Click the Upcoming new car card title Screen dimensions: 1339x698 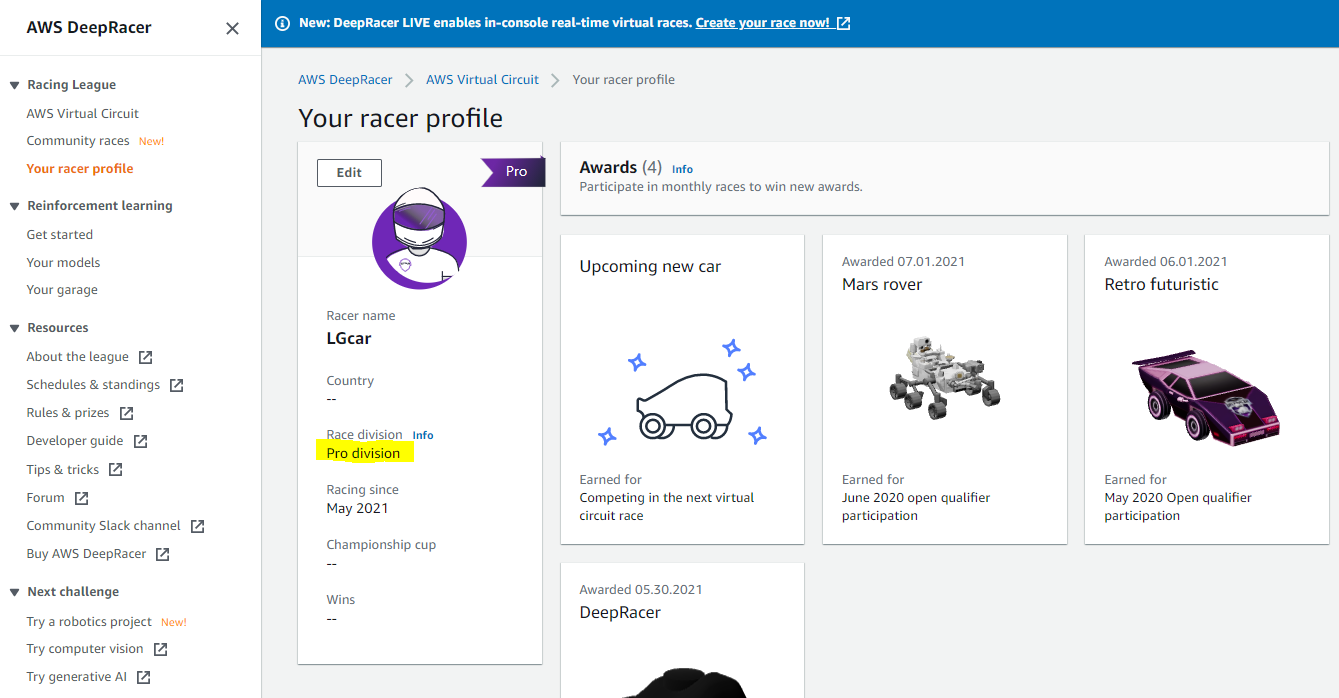click(x=650, y=267)
